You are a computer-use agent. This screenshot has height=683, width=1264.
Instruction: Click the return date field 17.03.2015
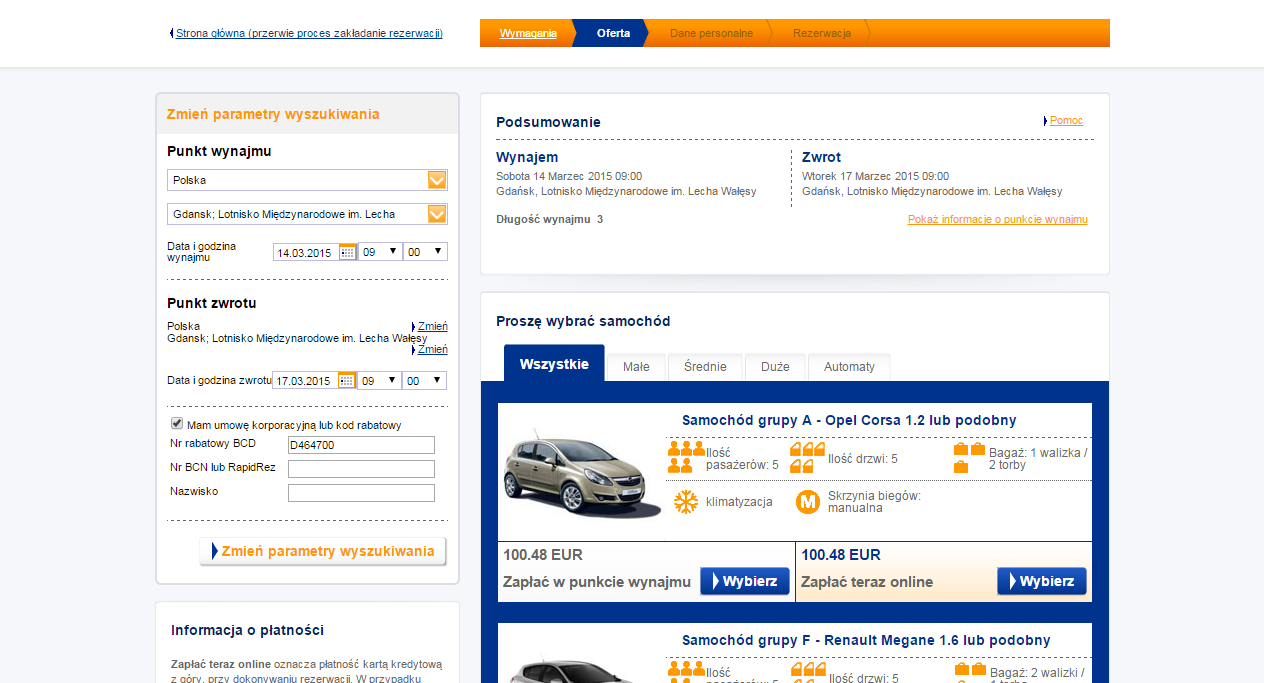(x=305, y=381)
